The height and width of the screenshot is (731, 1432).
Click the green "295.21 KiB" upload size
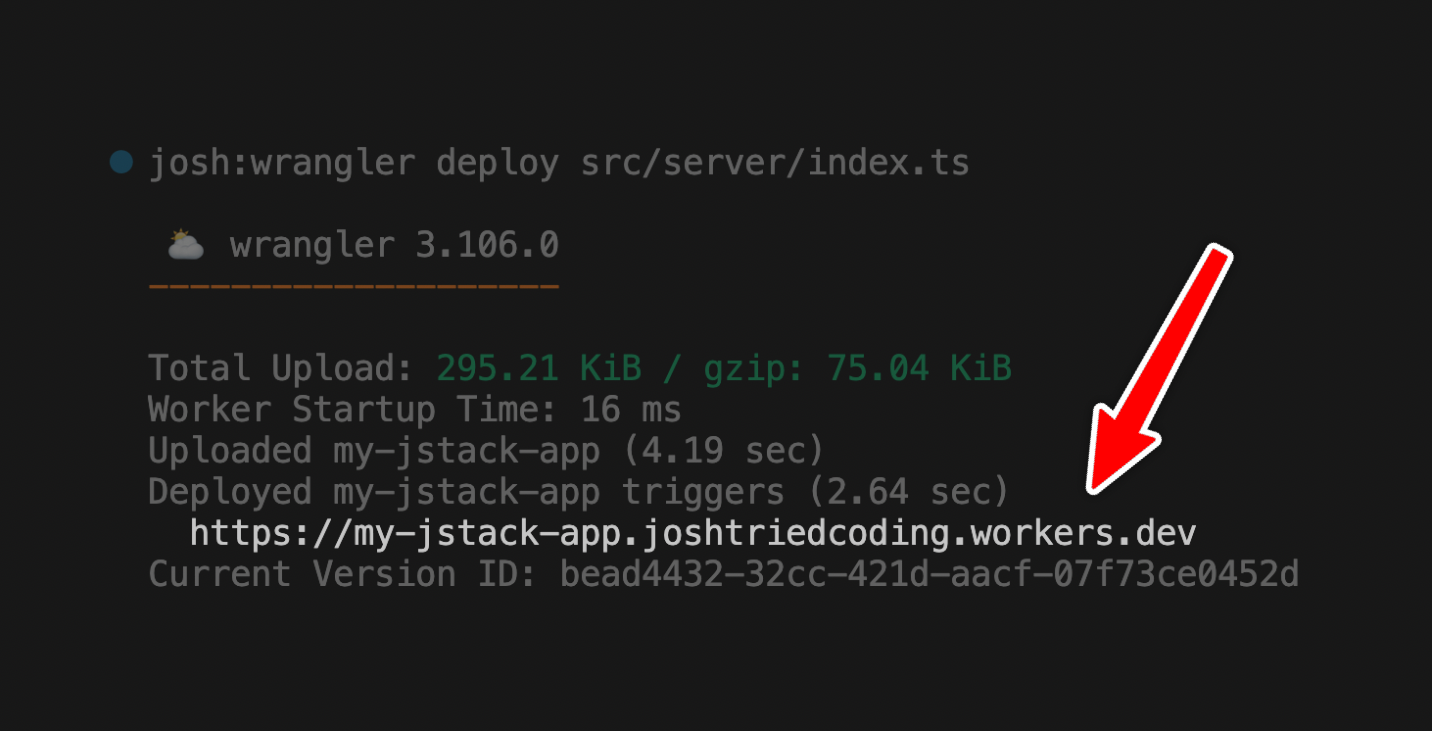[x=538, y=368]
